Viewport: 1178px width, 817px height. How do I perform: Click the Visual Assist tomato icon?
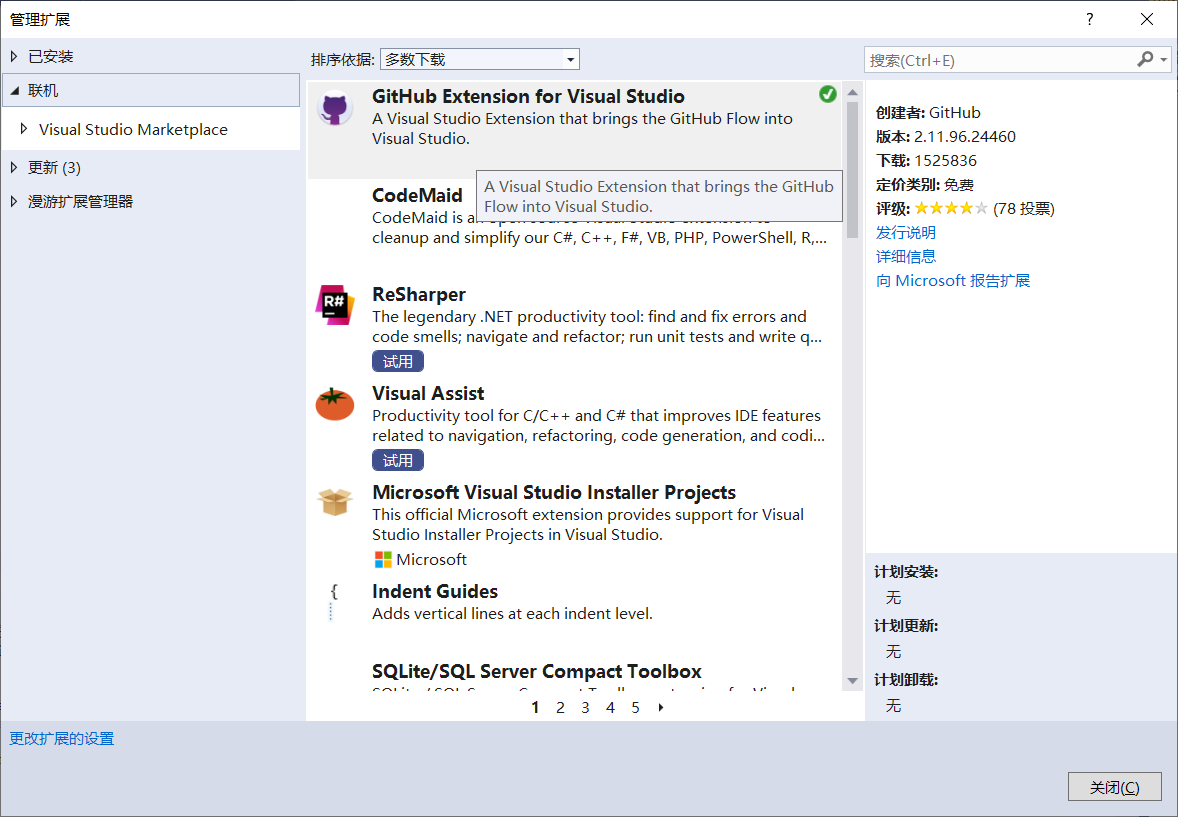pos(334,404)
